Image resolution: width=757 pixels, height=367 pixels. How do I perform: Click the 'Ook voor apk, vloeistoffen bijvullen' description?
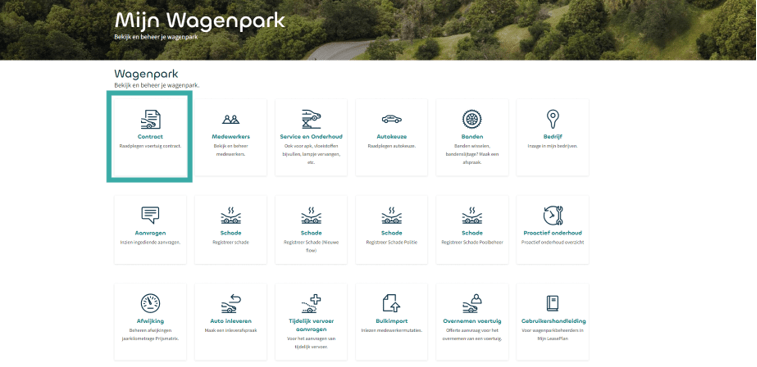pos(311,154)
